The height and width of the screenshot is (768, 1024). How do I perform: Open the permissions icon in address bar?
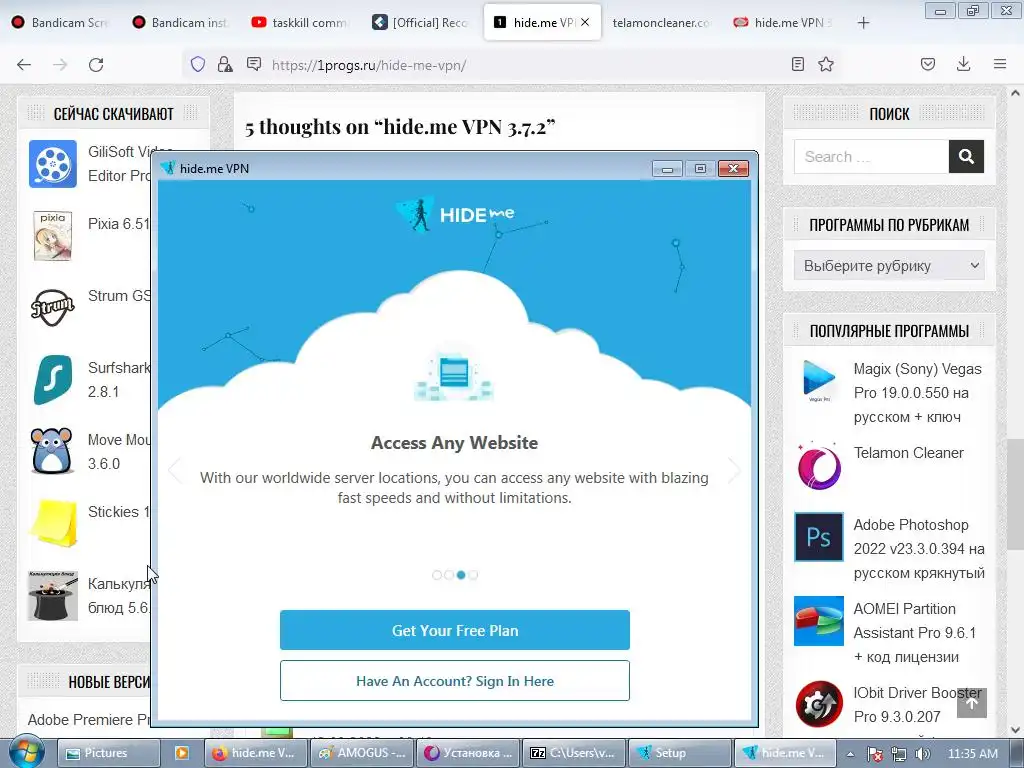(254, 64)
